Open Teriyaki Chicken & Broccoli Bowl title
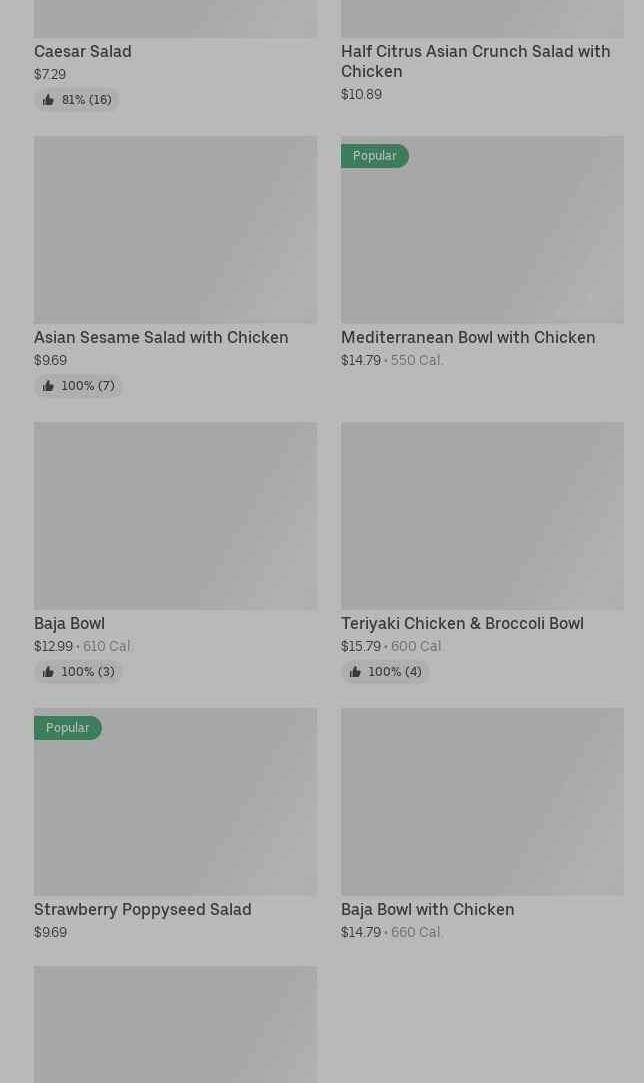The image size is (644, 1083). [461, 623]
